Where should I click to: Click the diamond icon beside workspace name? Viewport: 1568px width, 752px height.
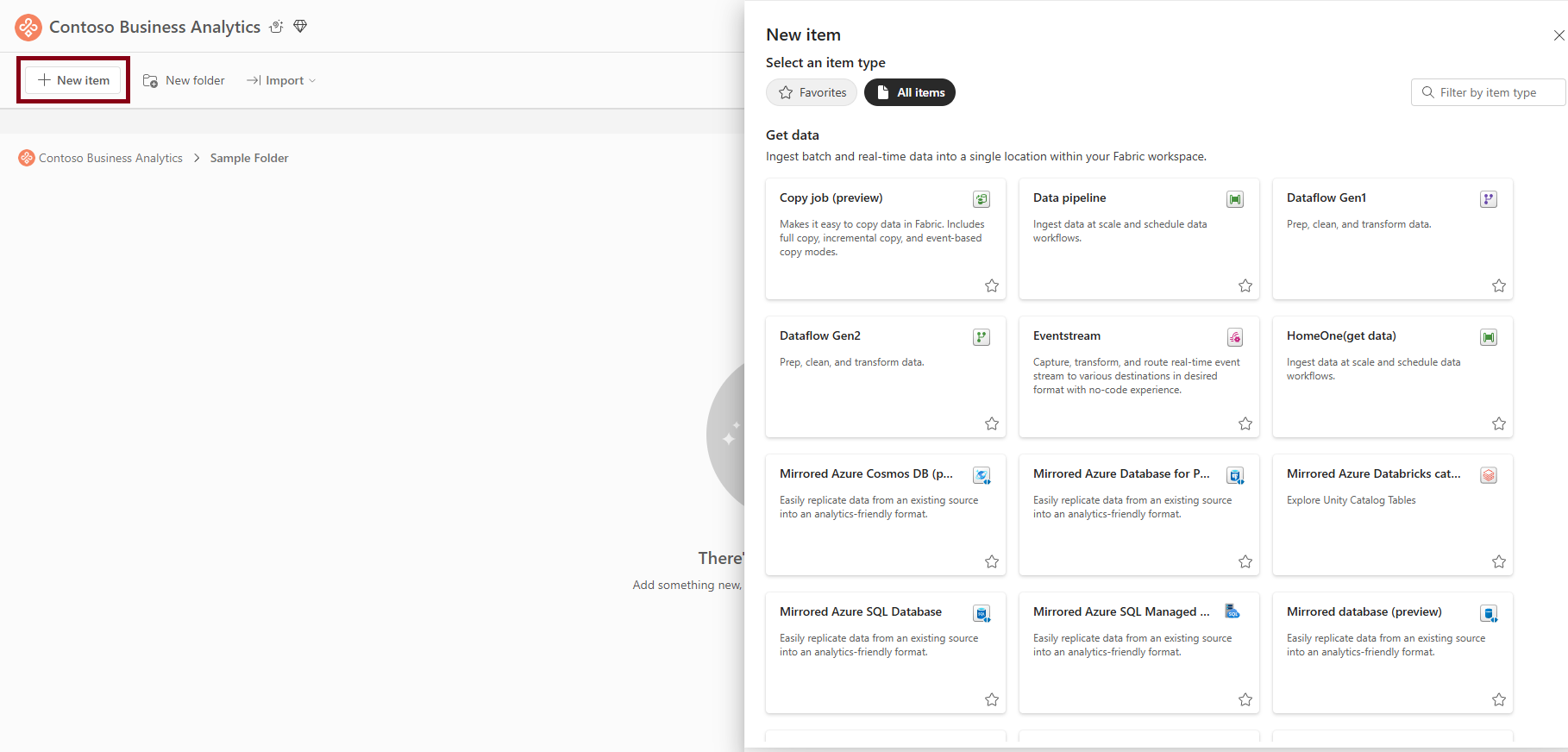300,27
